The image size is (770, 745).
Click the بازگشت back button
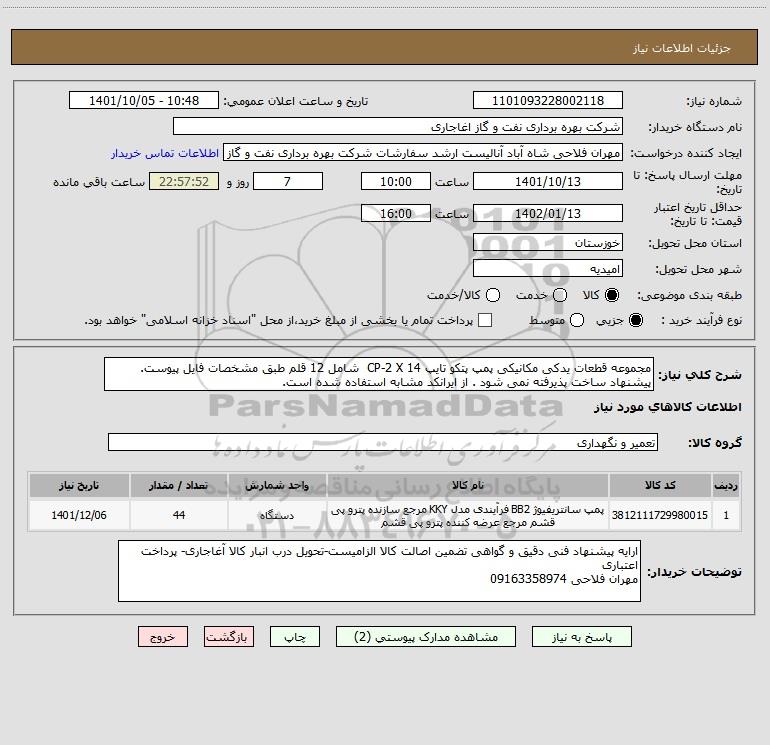point(229,637)
